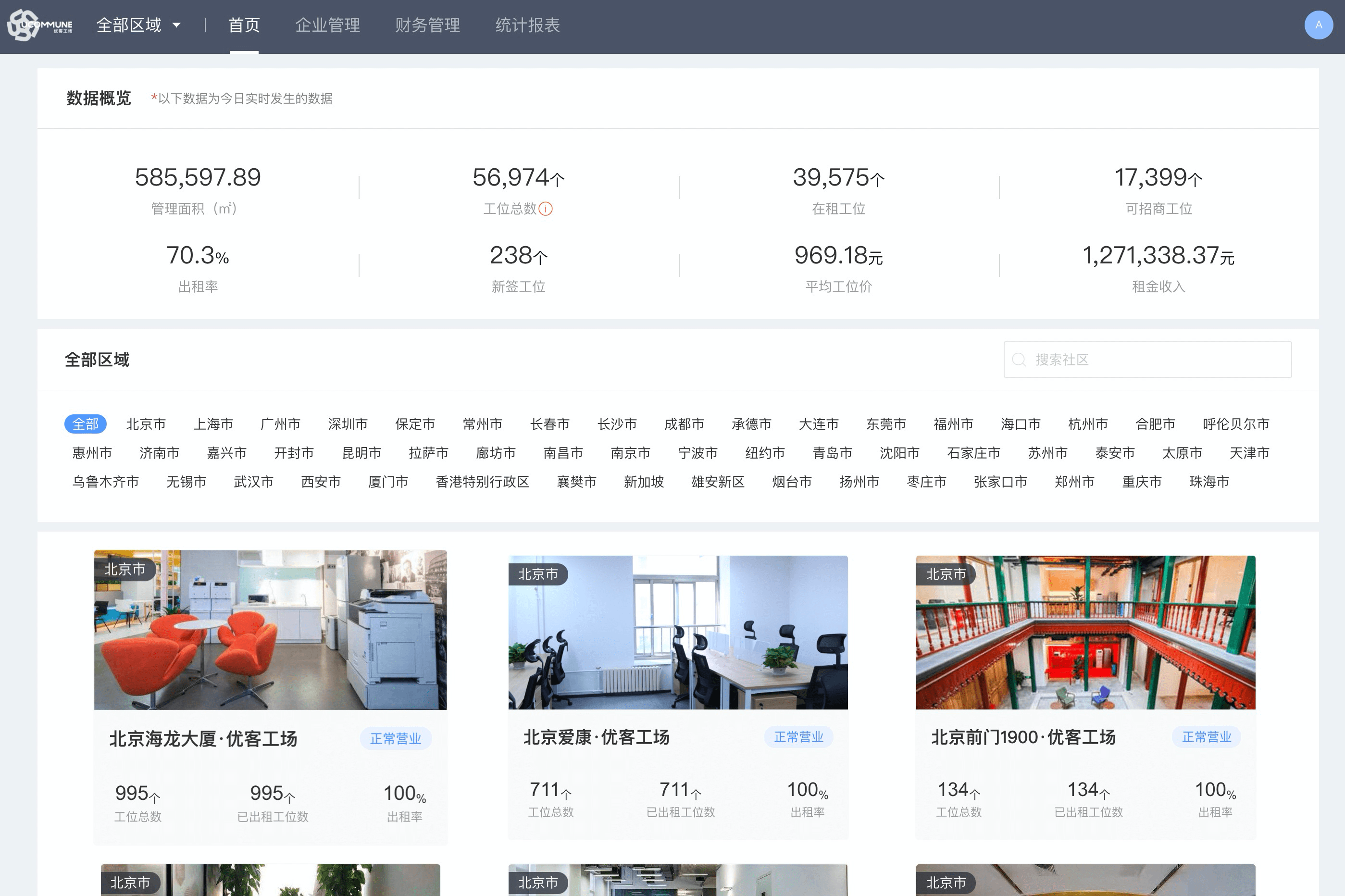Filter communities by 广州市

pos(281,424)
